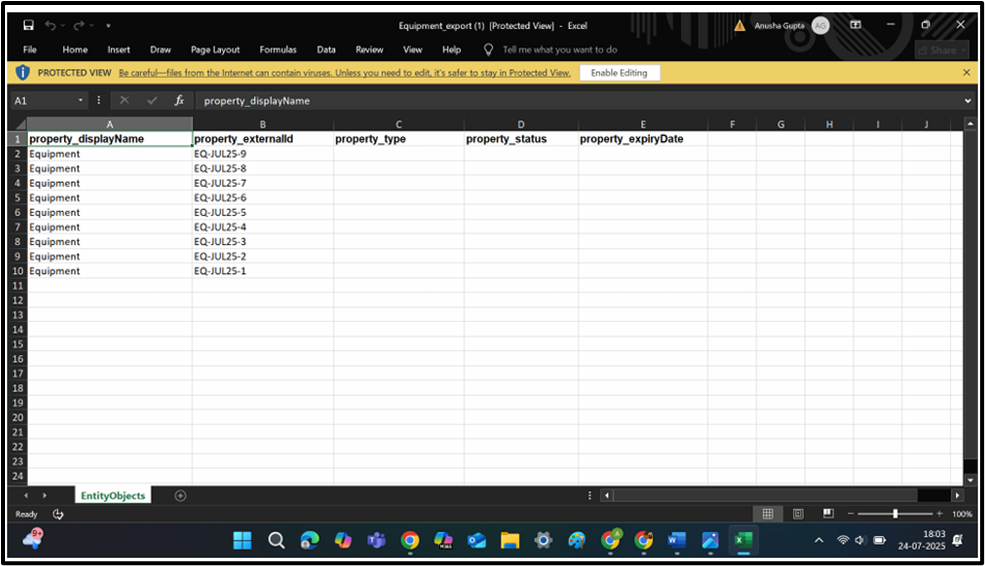
Task: Undo the last action
Action: 50,25
